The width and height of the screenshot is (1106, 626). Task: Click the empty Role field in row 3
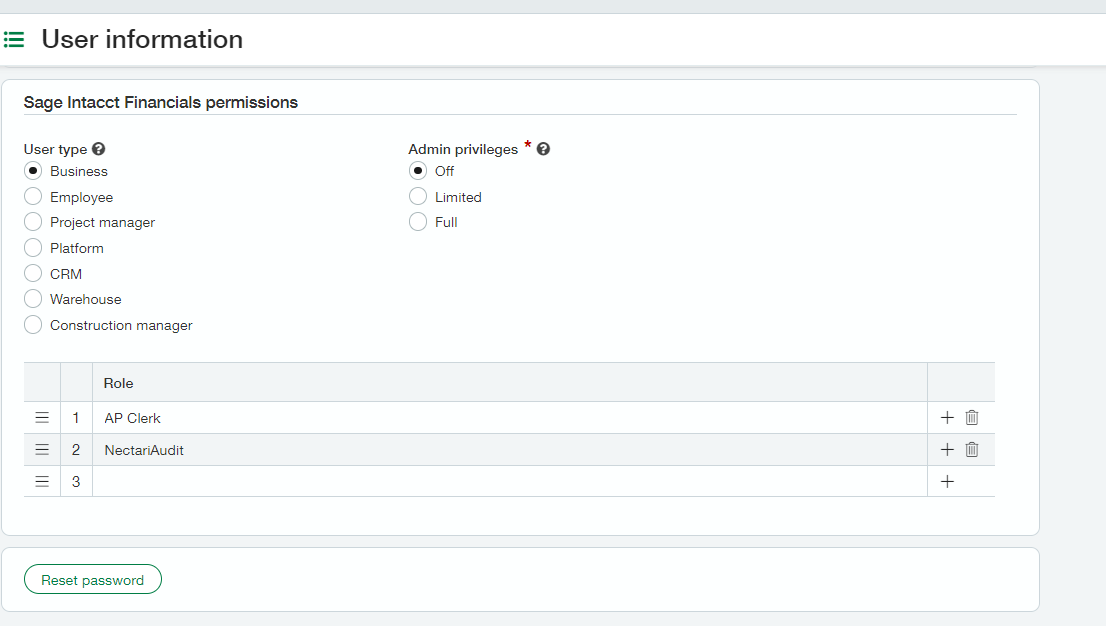click(509, 482)
